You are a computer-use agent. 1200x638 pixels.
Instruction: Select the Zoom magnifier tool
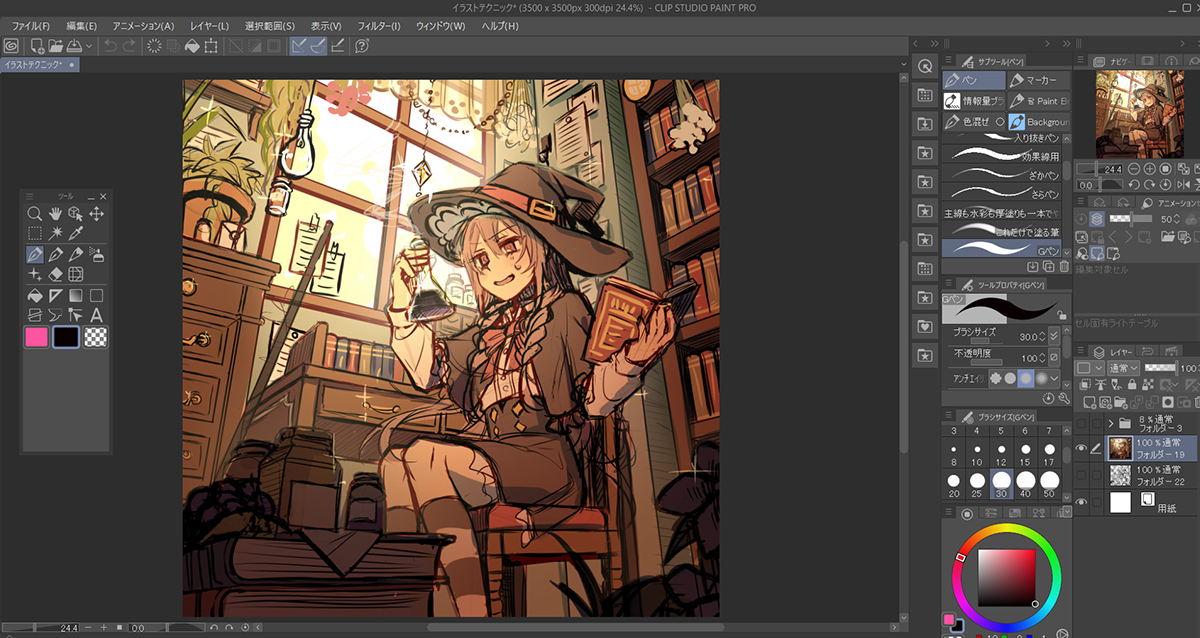click(x=34, y=213)
